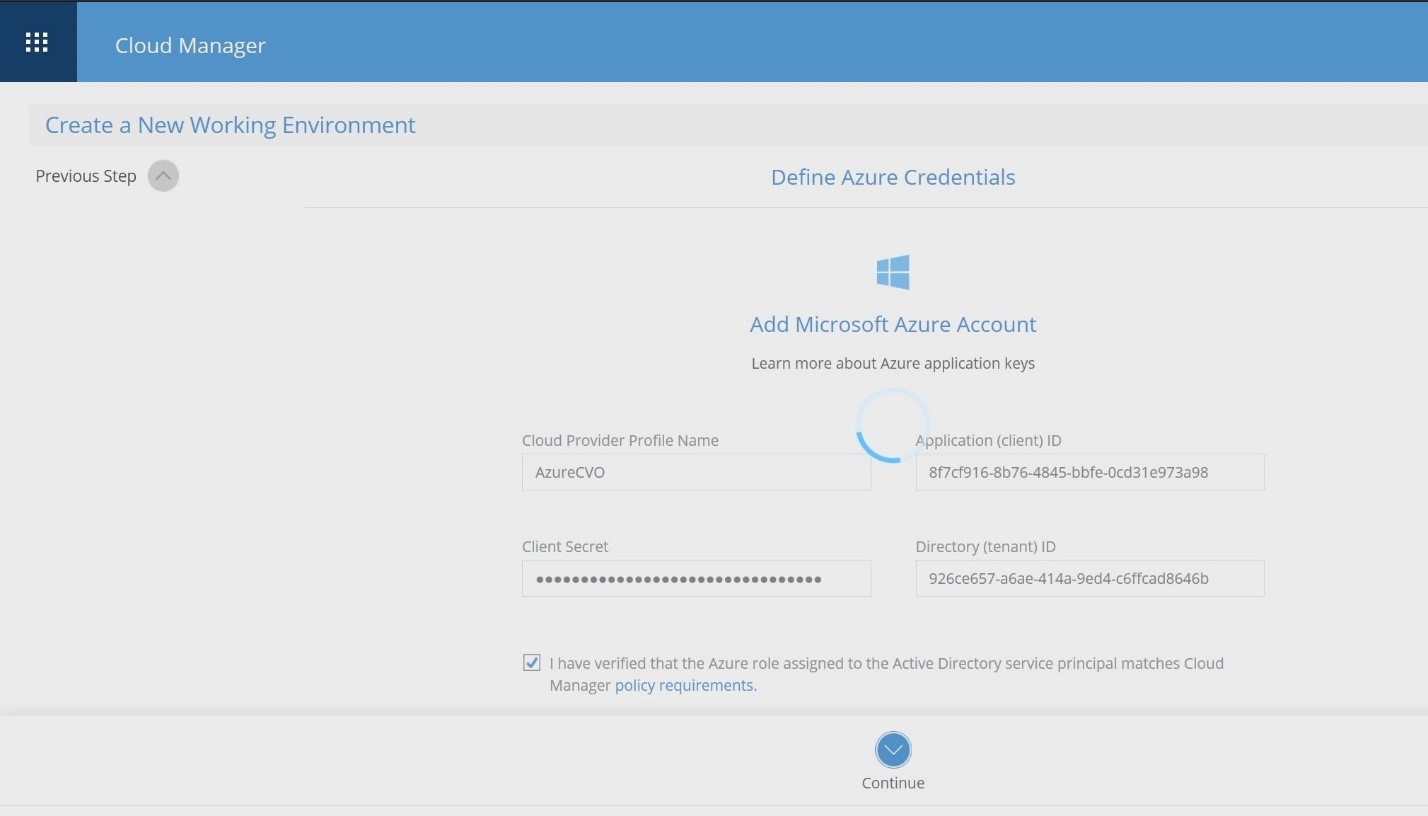Screen dimensions: 1428x816
Task: Click the Directory (tenant) ID label
Action: pos(986,546)
